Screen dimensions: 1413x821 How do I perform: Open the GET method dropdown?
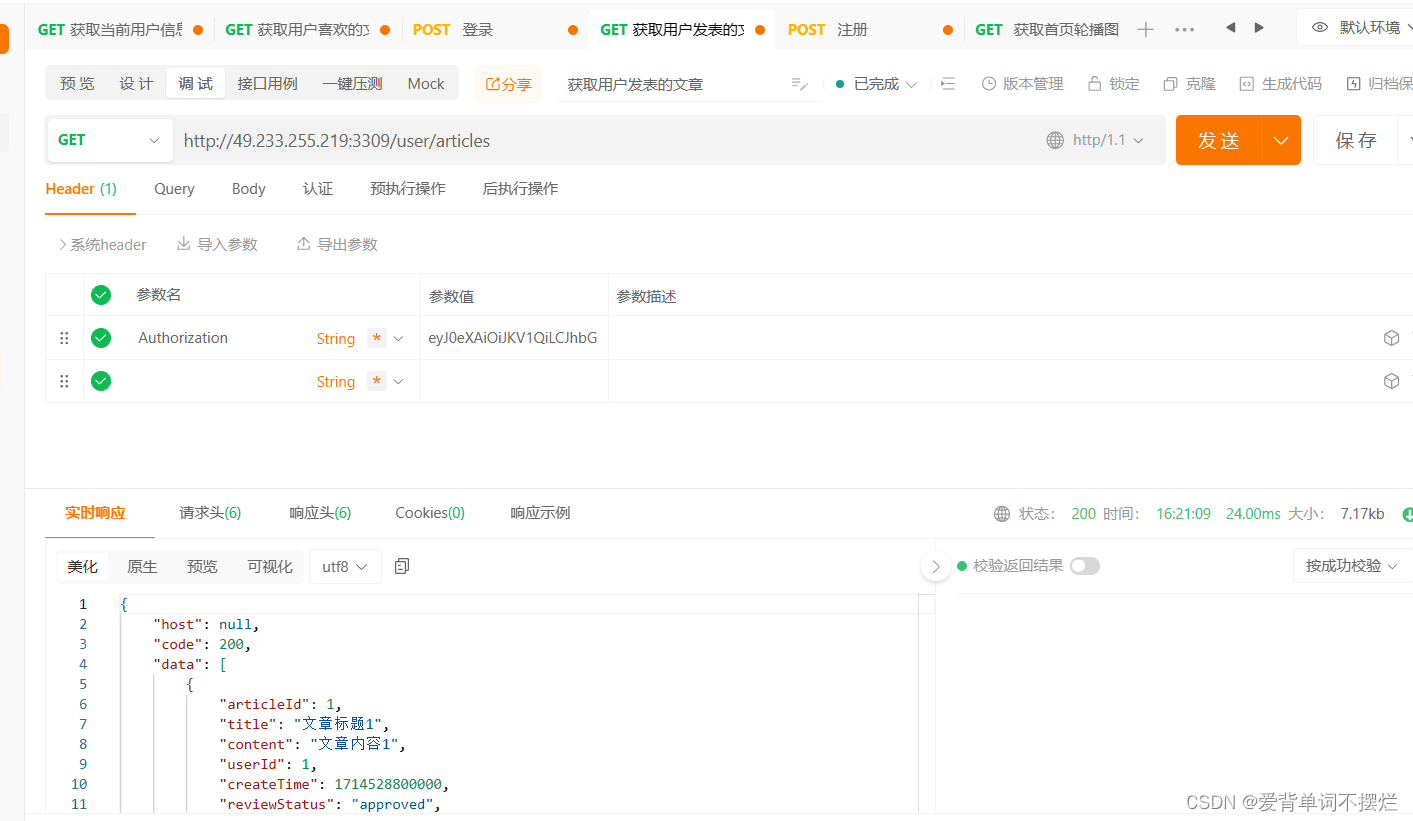[109, 140]
